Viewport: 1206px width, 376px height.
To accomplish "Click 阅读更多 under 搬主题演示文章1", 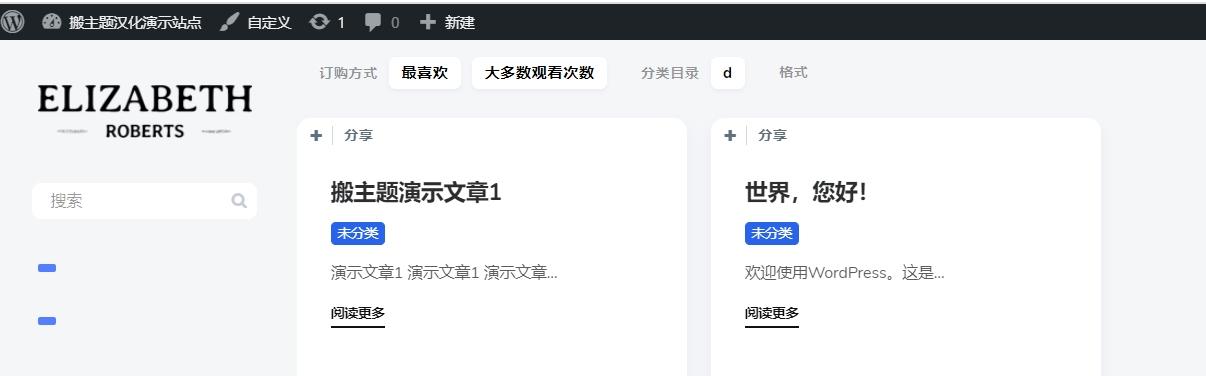I will (x=358, y=314).
